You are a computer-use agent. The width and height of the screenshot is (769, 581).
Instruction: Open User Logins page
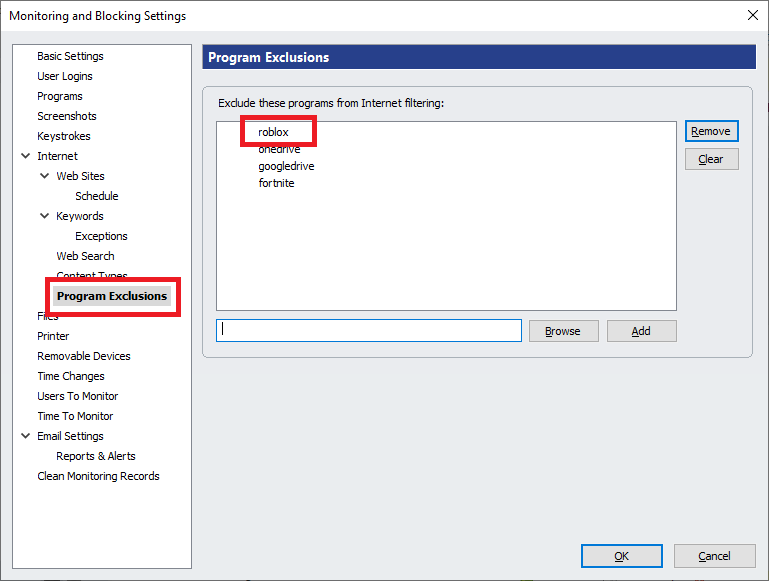pos(65,76)
